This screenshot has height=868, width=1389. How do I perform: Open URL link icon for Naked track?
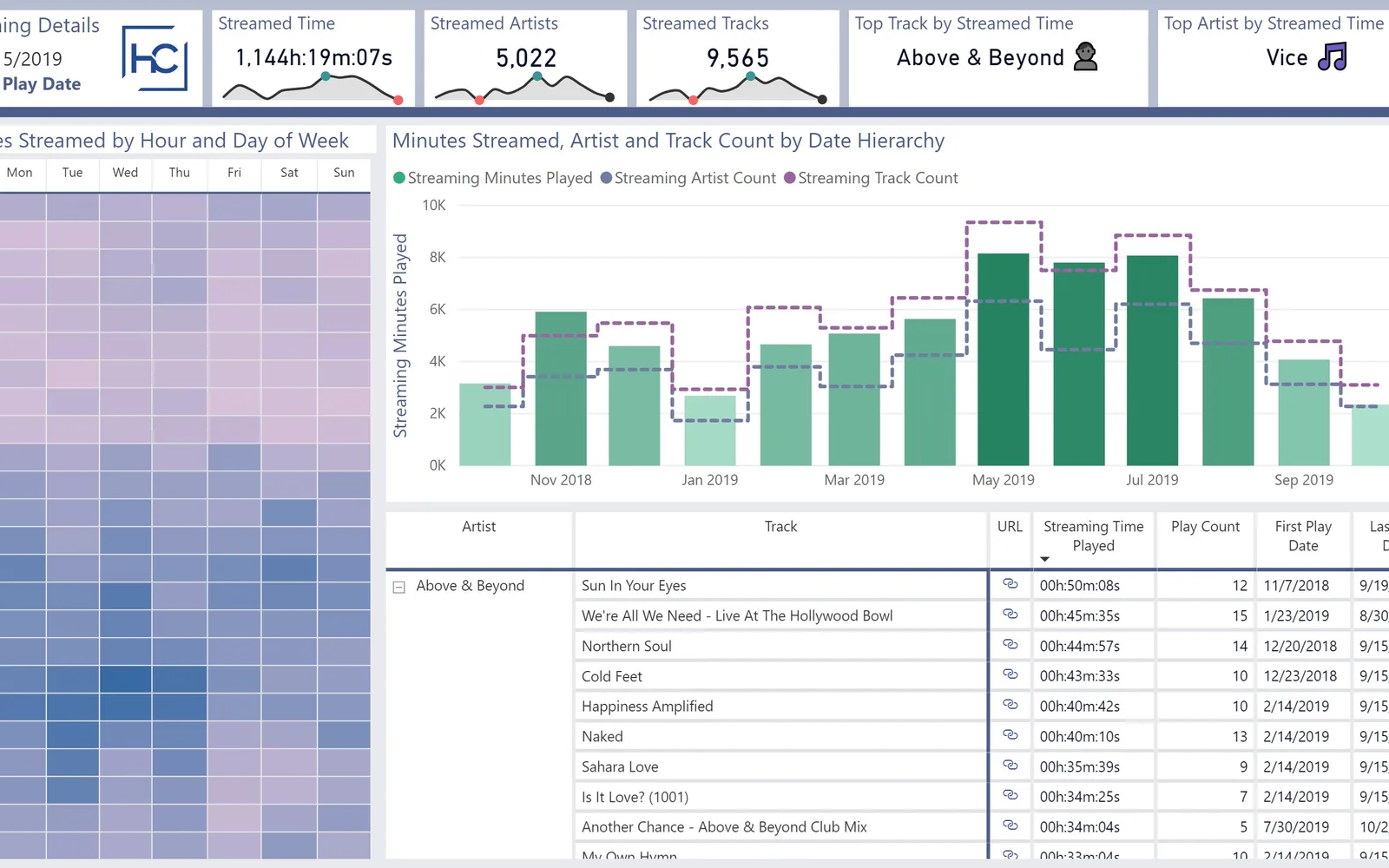1010,735
